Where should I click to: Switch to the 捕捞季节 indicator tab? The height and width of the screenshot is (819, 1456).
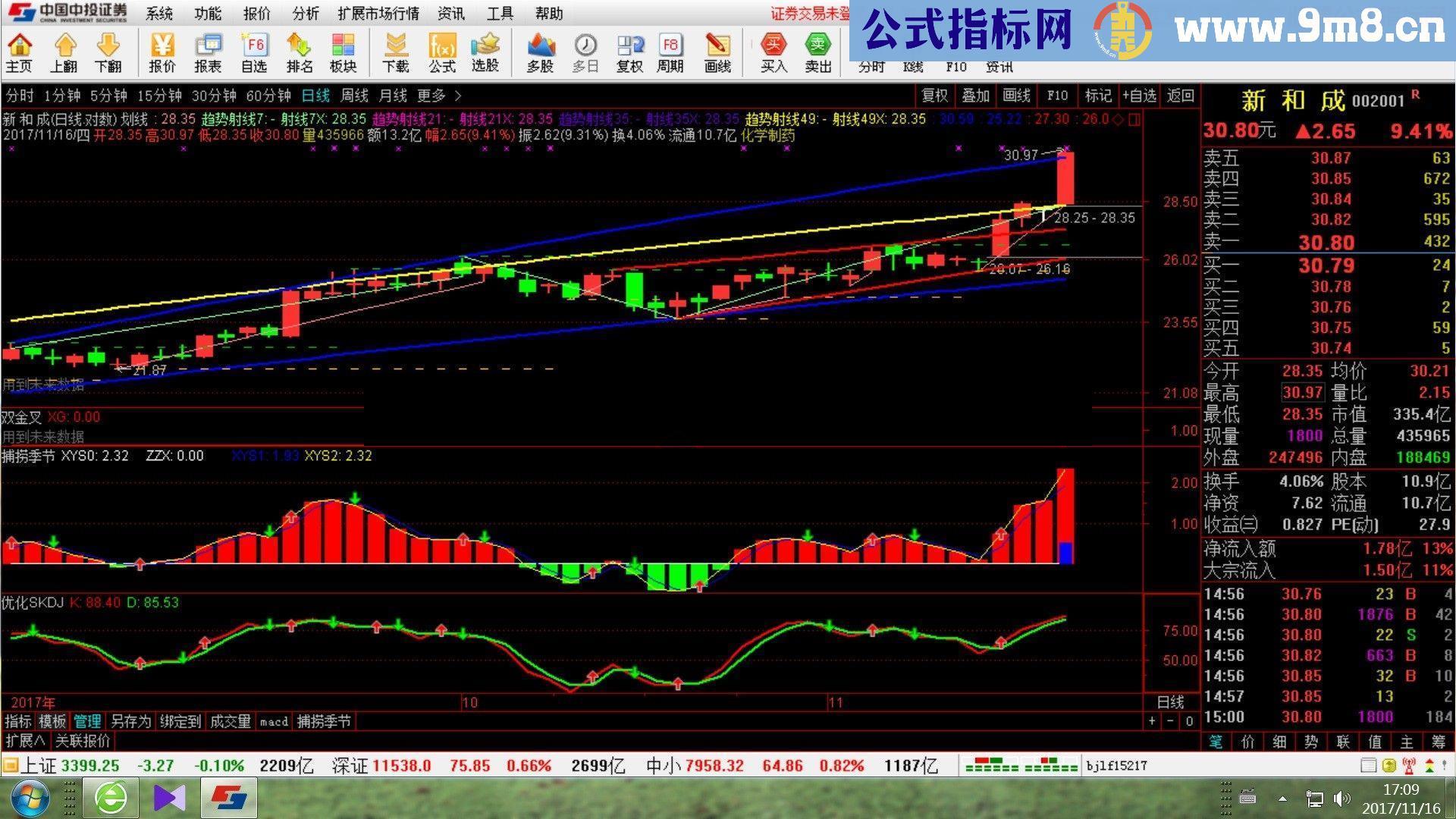[326, 722]
